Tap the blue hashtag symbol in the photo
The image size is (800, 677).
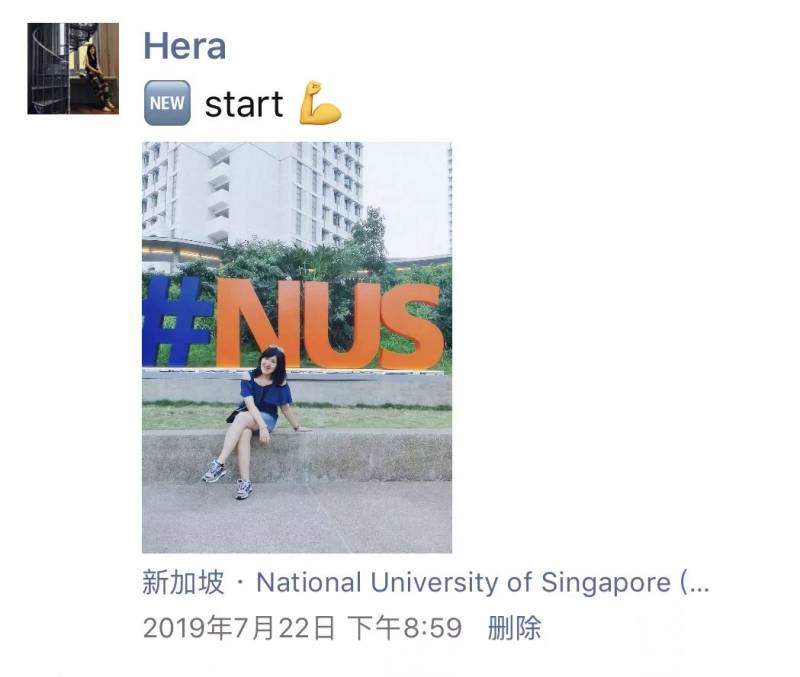(x=177, y=321)
